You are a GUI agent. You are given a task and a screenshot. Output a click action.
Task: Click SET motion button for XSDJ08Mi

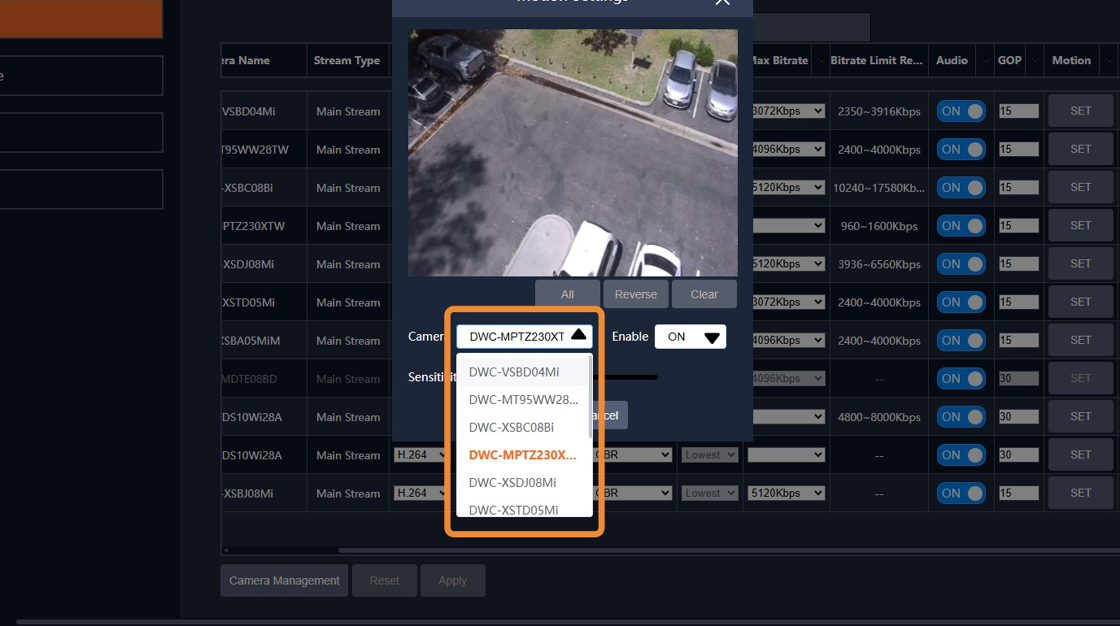1080,264
